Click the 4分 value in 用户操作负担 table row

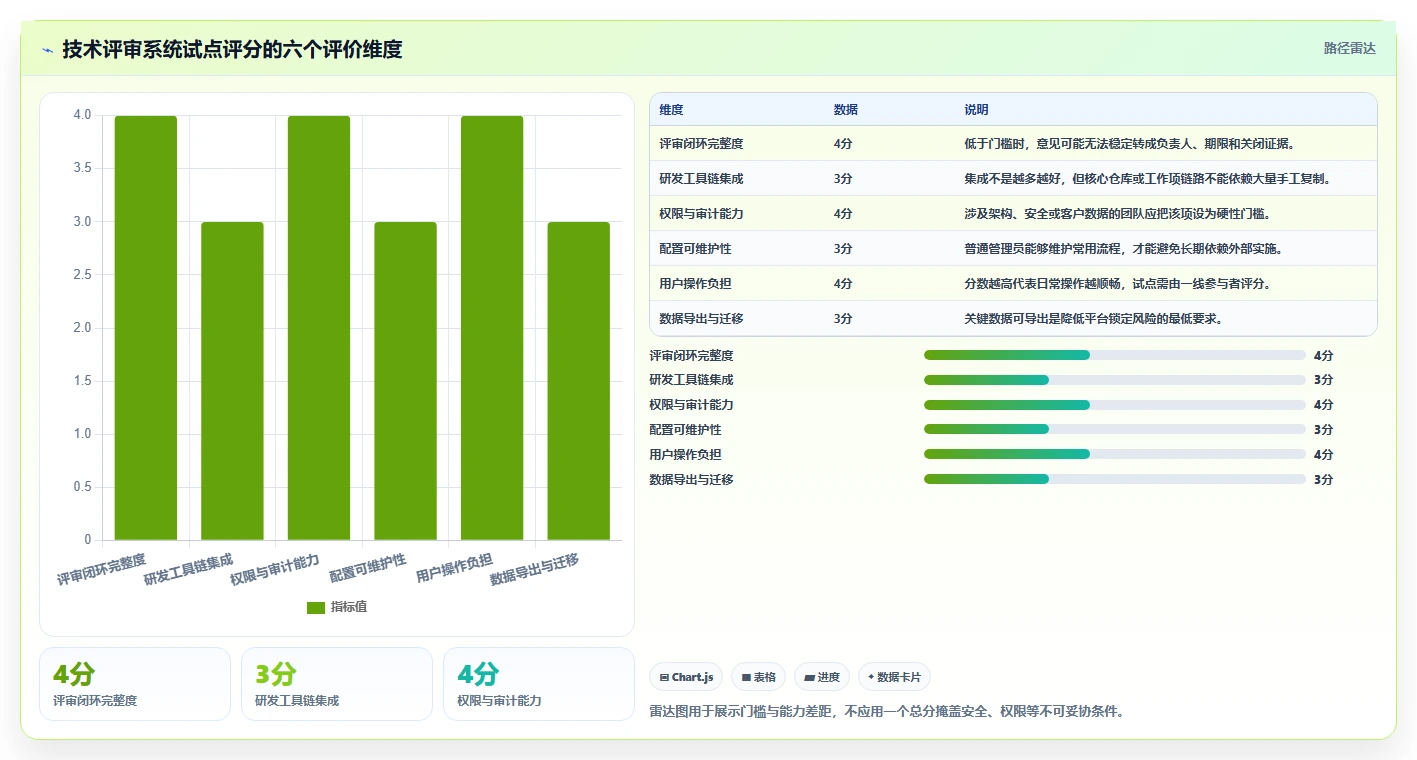pos(843,284)
